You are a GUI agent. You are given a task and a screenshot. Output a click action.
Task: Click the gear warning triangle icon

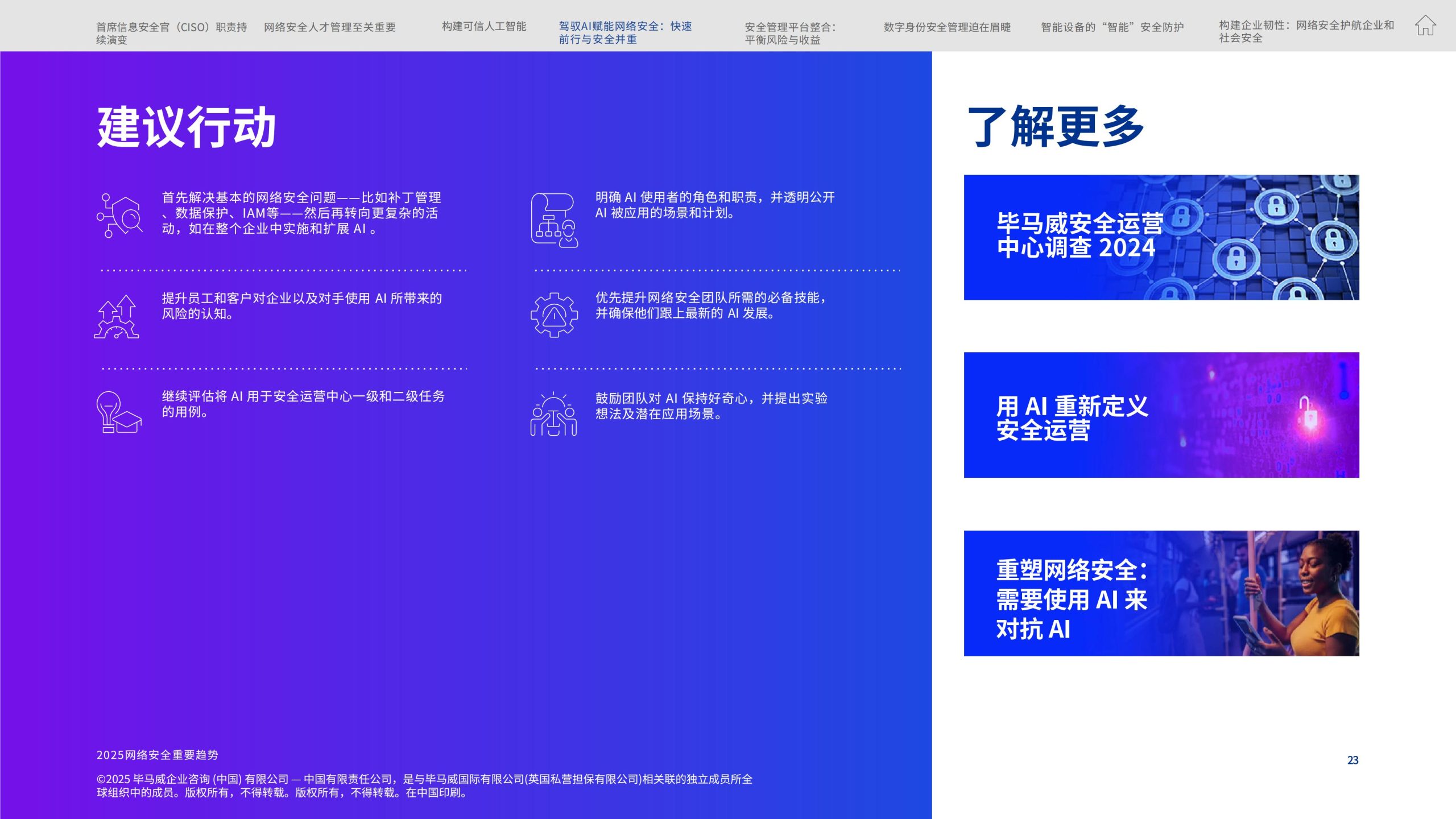pos(554,315)
